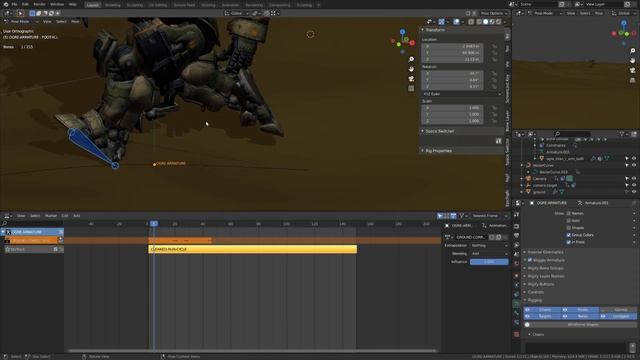Click the current frame marker in timeline

tap(154, 224)
